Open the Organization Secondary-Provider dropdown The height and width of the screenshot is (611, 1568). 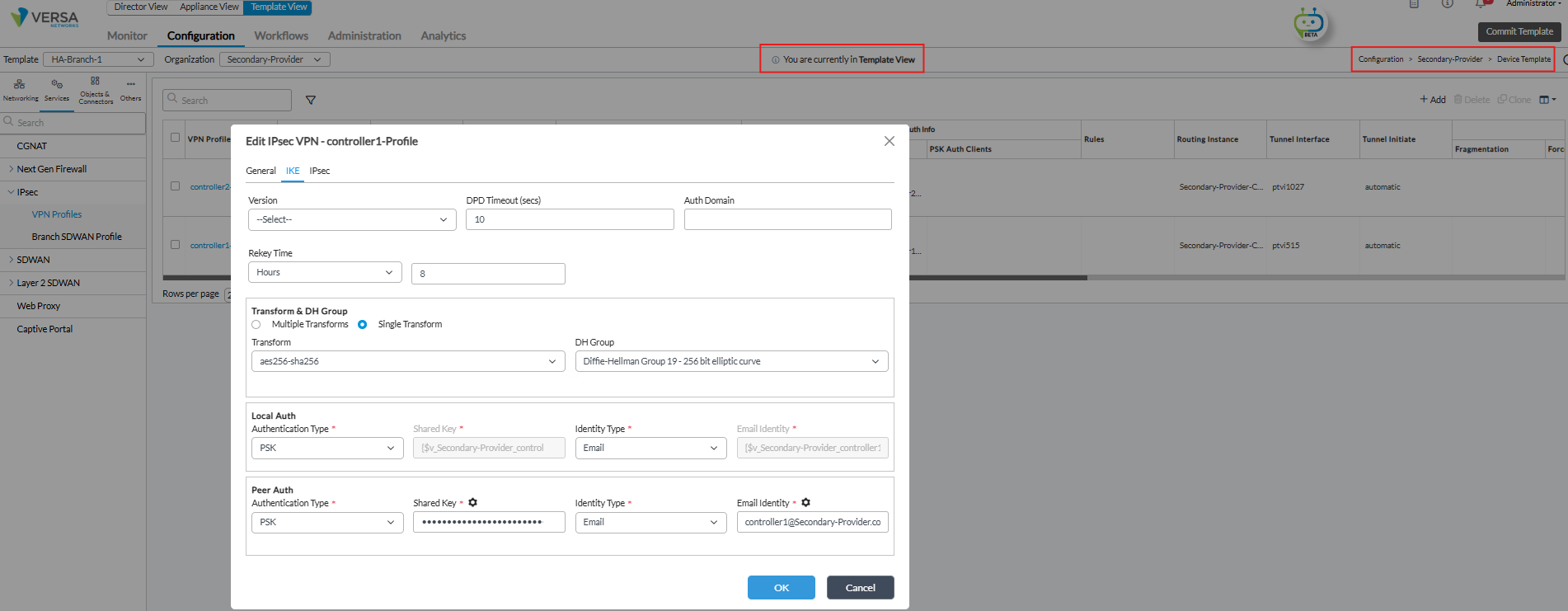point(275,59)
